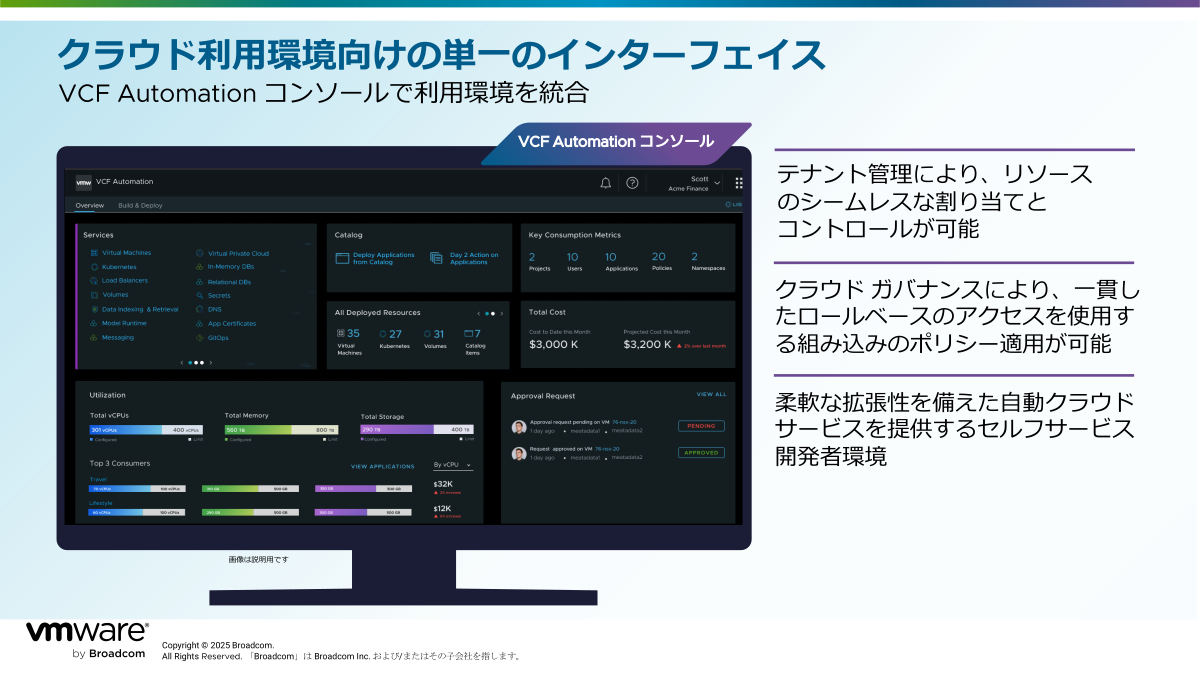Screen dimensions: 1200x675
Task: Select first All Deployed Resources page dot
Action: (487, 313)
